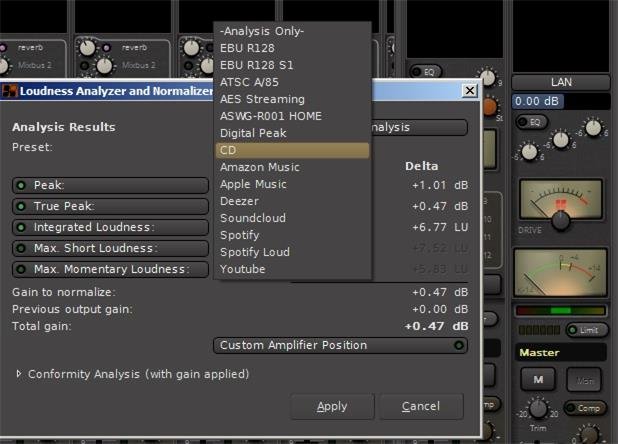The height and width of the screenshot is (444, 618).
Task: Pick the Spotify Loud preset
Action: (292, 252)
